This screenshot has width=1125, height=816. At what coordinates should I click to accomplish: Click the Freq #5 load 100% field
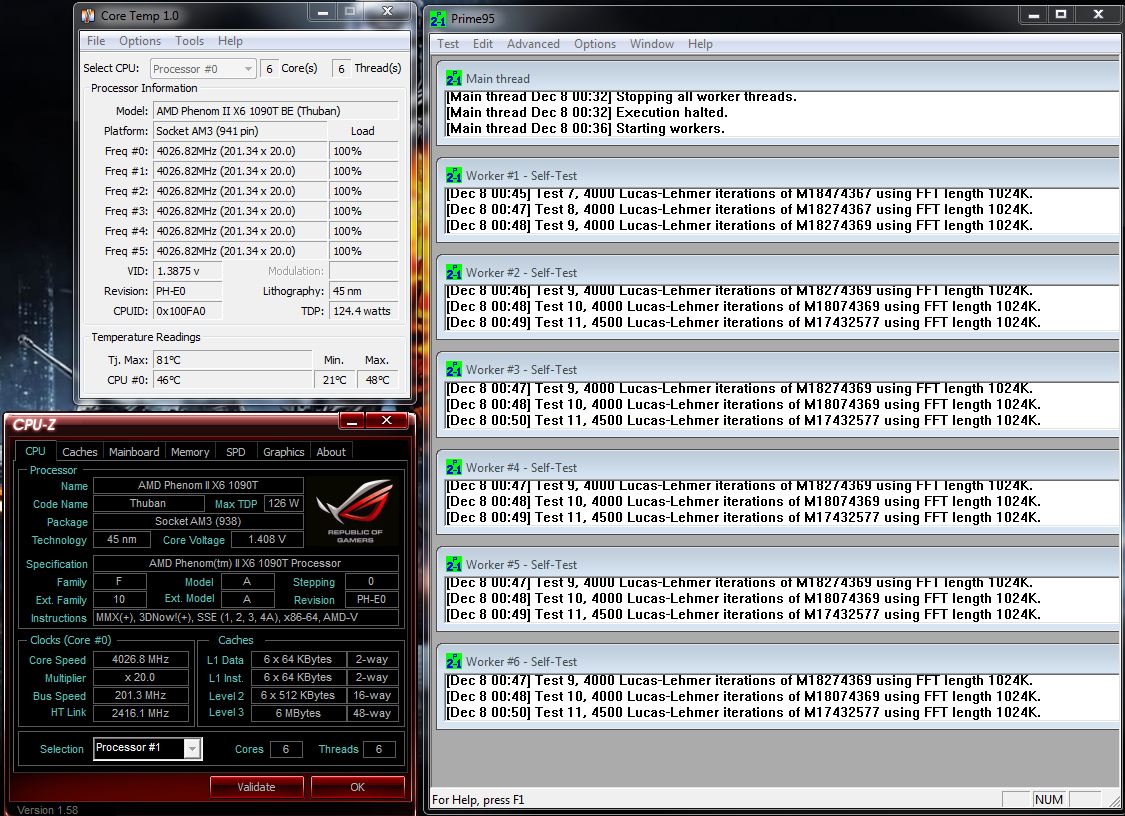pos(363,251)
